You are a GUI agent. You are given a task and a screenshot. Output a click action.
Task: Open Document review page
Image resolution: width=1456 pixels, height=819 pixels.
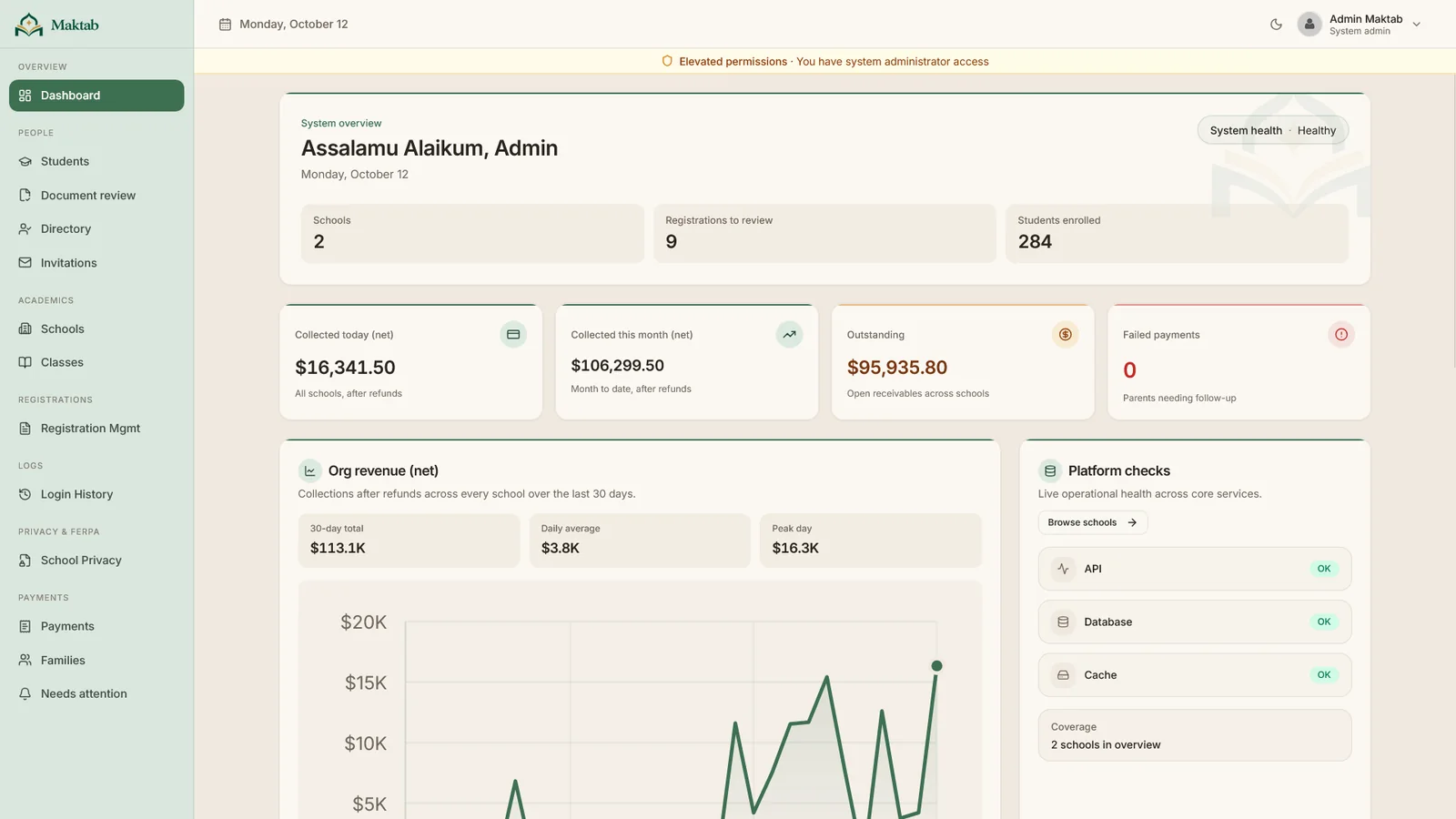pyautogui.click(x=96, y=195)
